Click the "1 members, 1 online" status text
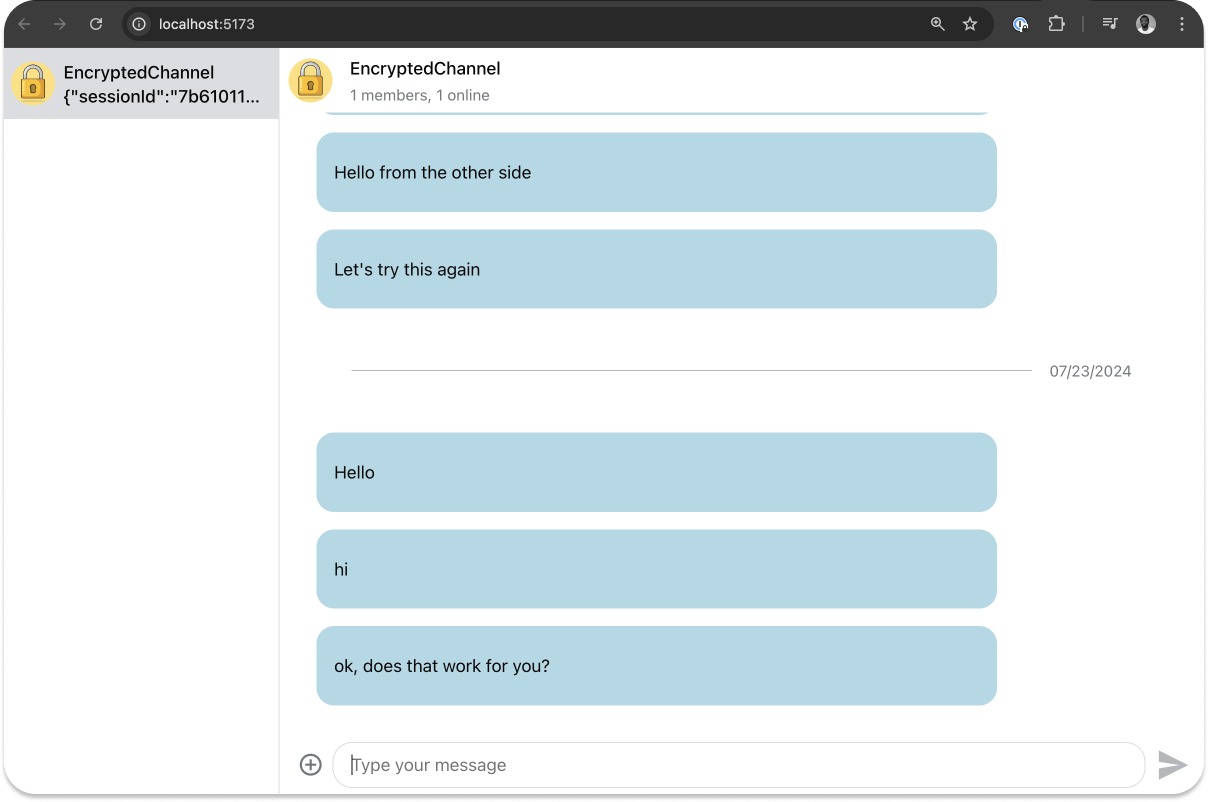Screen dimensions: 1208x802 (419, 96)
